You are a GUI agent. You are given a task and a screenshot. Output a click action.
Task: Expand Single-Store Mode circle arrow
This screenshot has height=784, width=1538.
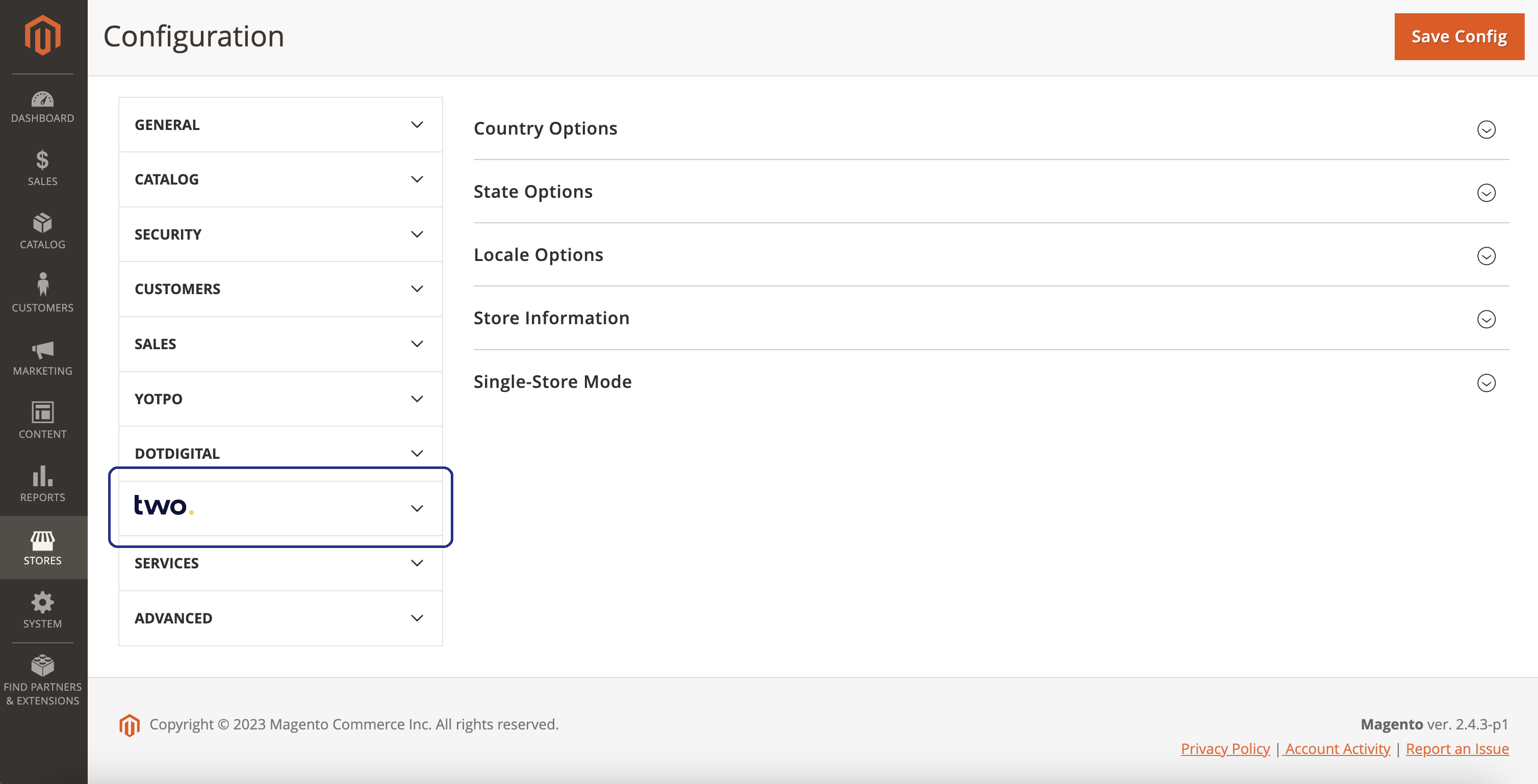pos(1486,382)
